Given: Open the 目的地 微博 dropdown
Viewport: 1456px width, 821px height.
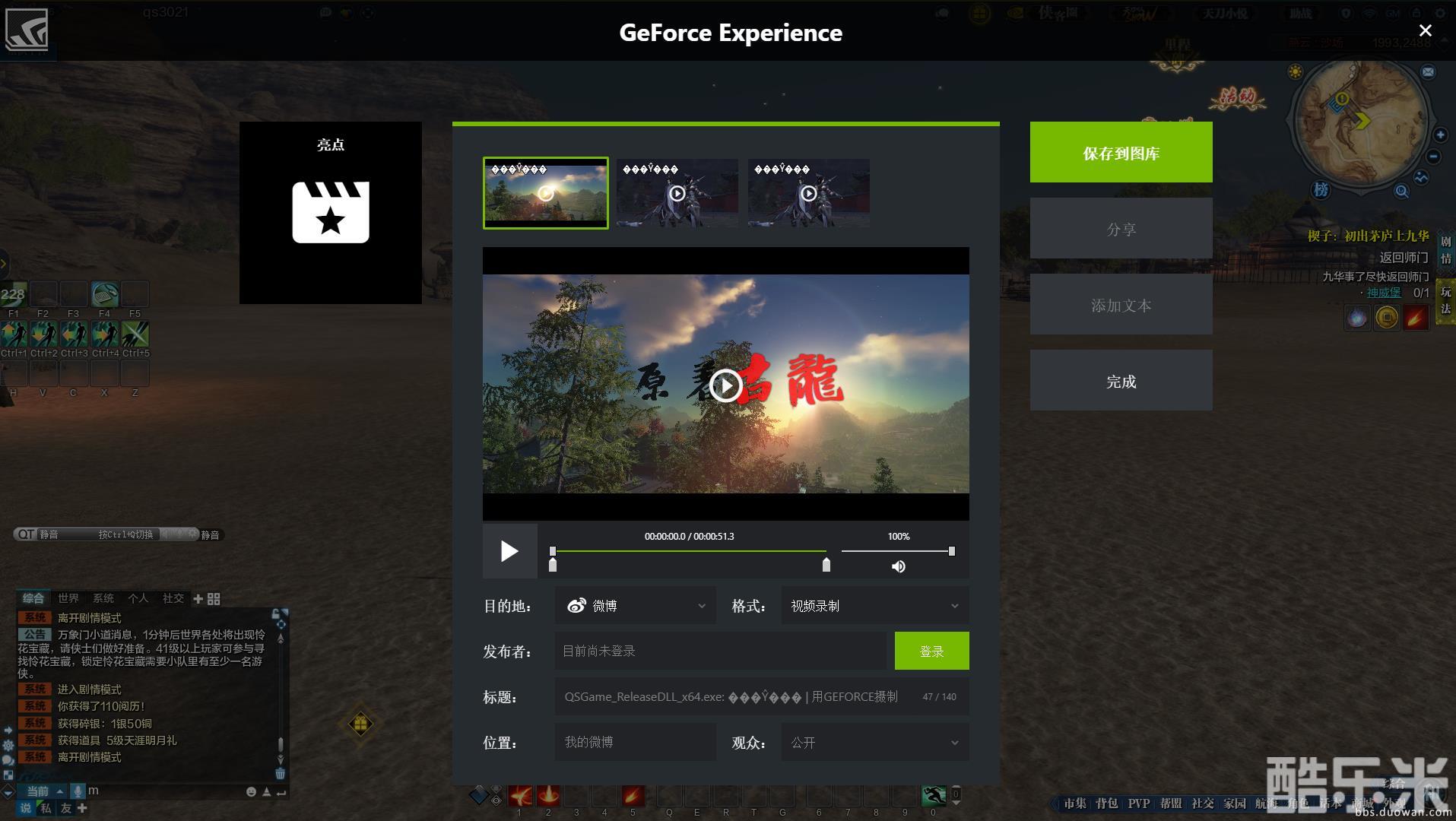Looking at the screenshot, I should [x=636, y=606].
